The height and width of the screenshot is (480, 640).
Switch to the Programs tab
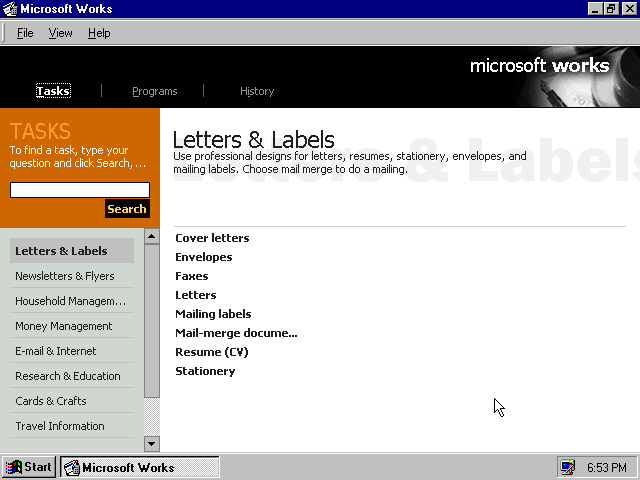pyautogui.click(x=155, y=91)
